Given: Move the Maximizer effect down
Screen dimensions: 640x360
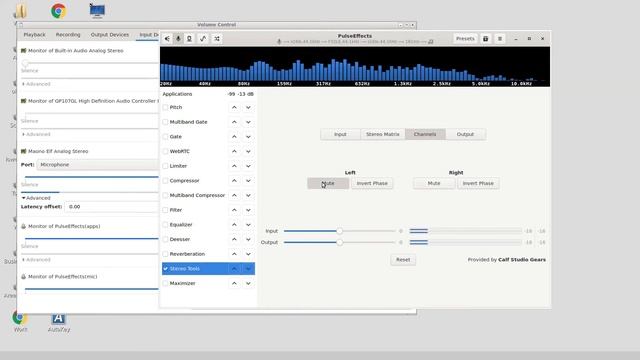Looking at the screenshot, I should 248,283.
